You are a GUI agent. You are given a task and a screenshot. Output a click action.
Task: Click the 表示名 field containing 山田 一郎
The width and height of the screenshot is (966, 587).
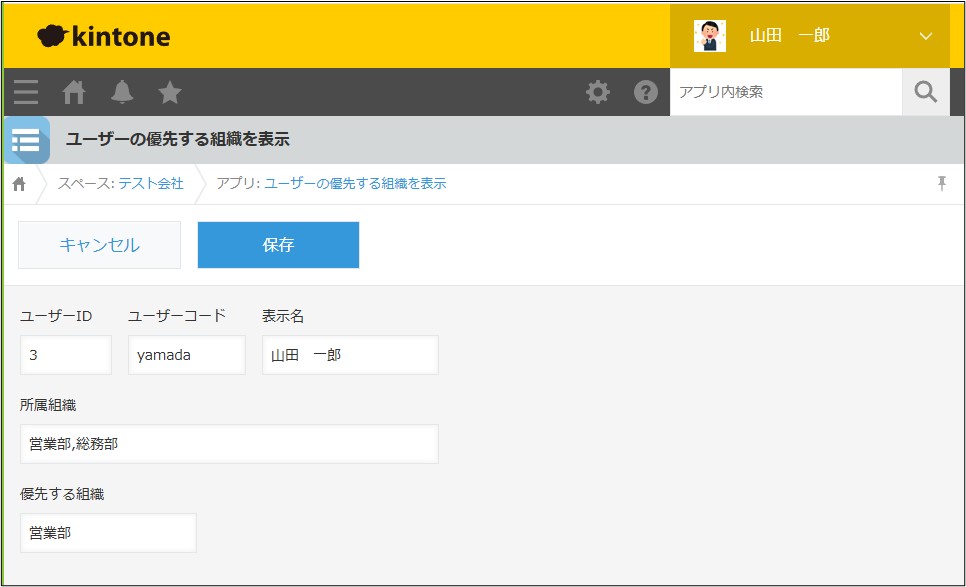(x=351, y=355)
